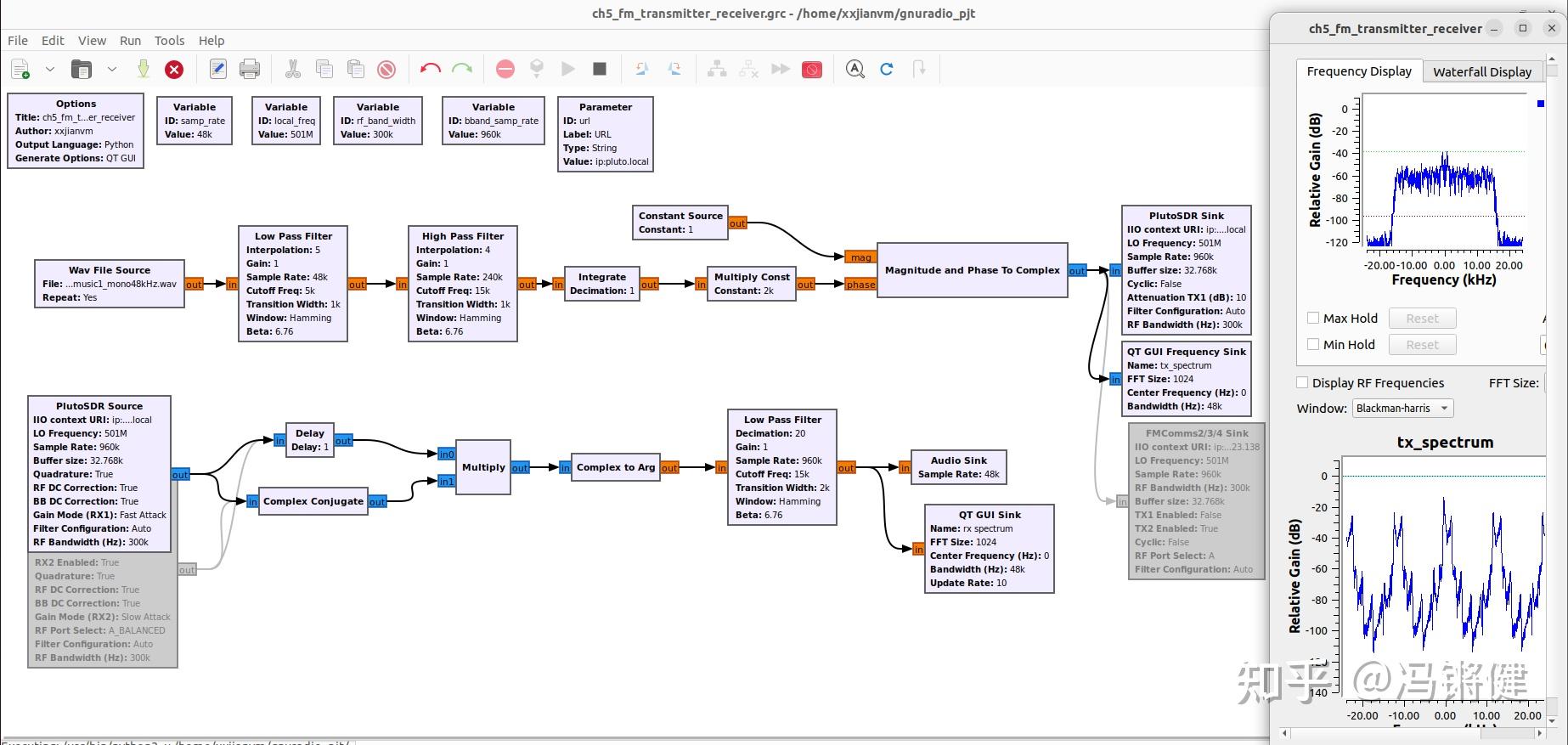Viewport: 1568px width, 745px height.
Task: Click the new flowgraph icon
Action: (21, 70)
